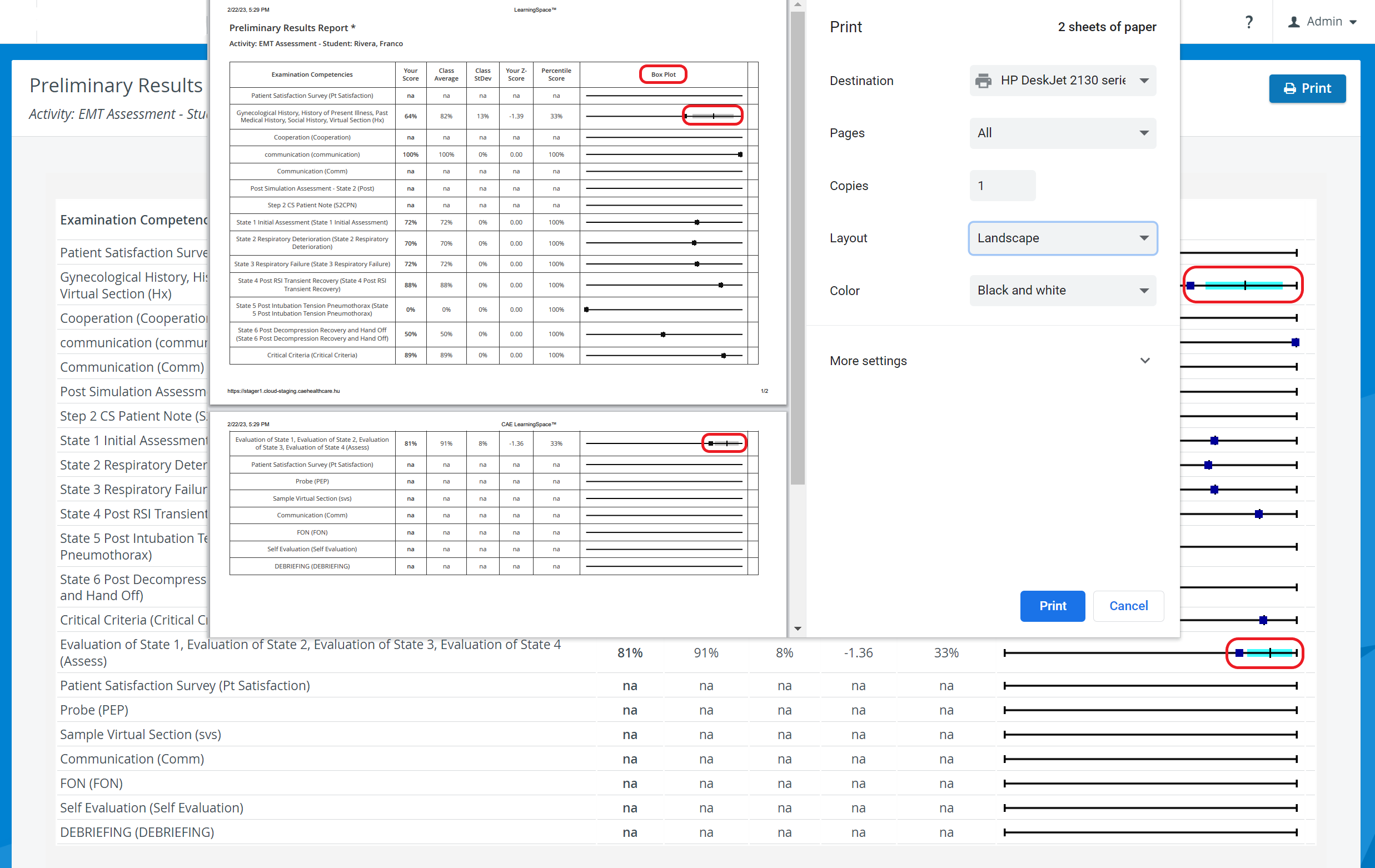Click the help question mark icon
The height and width of the screenshot is (868, 1375).
1249,22
